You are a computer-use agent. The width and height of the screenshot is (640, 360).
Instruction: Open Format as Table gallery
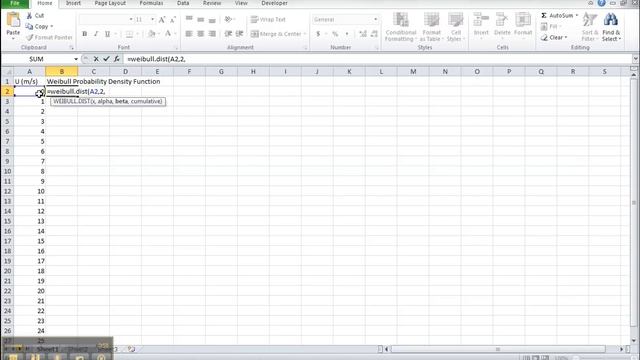[431, 27]
